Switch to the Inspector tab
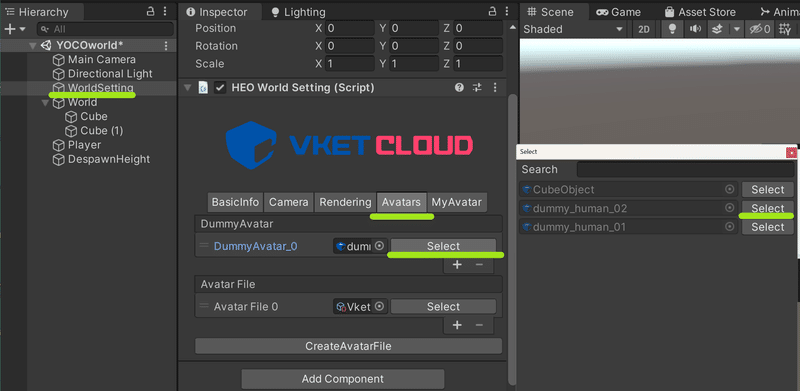This screenshot has height=391, width=800. [x=217, y=12]
